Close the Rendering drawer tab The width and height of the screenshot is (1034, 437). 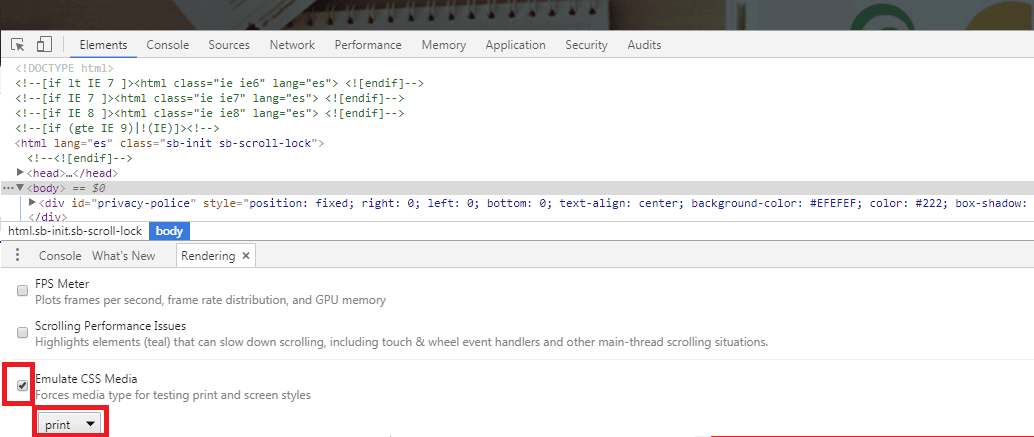tap(246, 256)
